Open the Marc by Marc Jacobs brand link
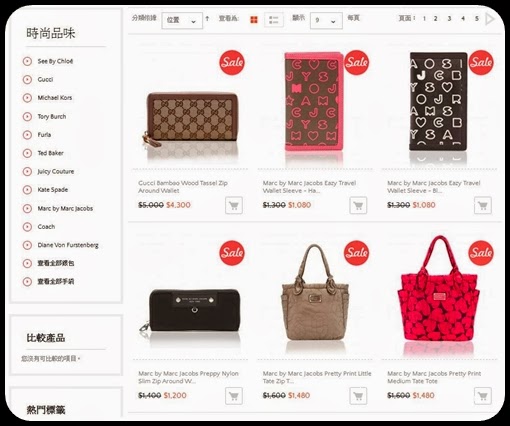510x426 pixels. [x=65, y=209]
